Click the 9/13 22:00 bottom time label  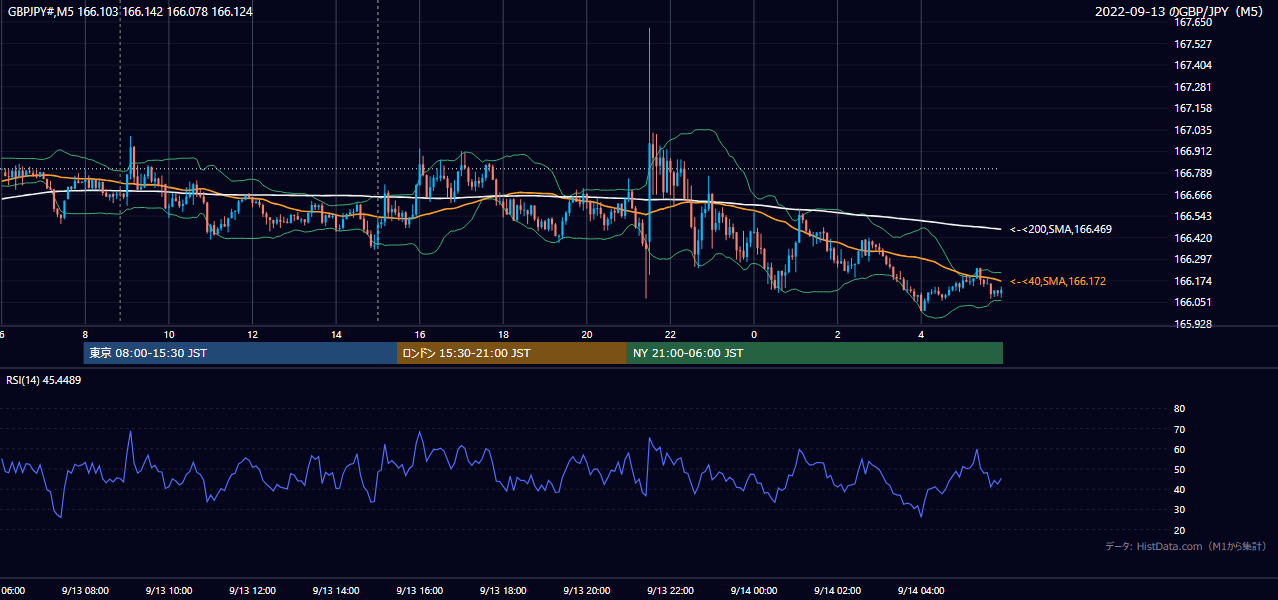670,591
